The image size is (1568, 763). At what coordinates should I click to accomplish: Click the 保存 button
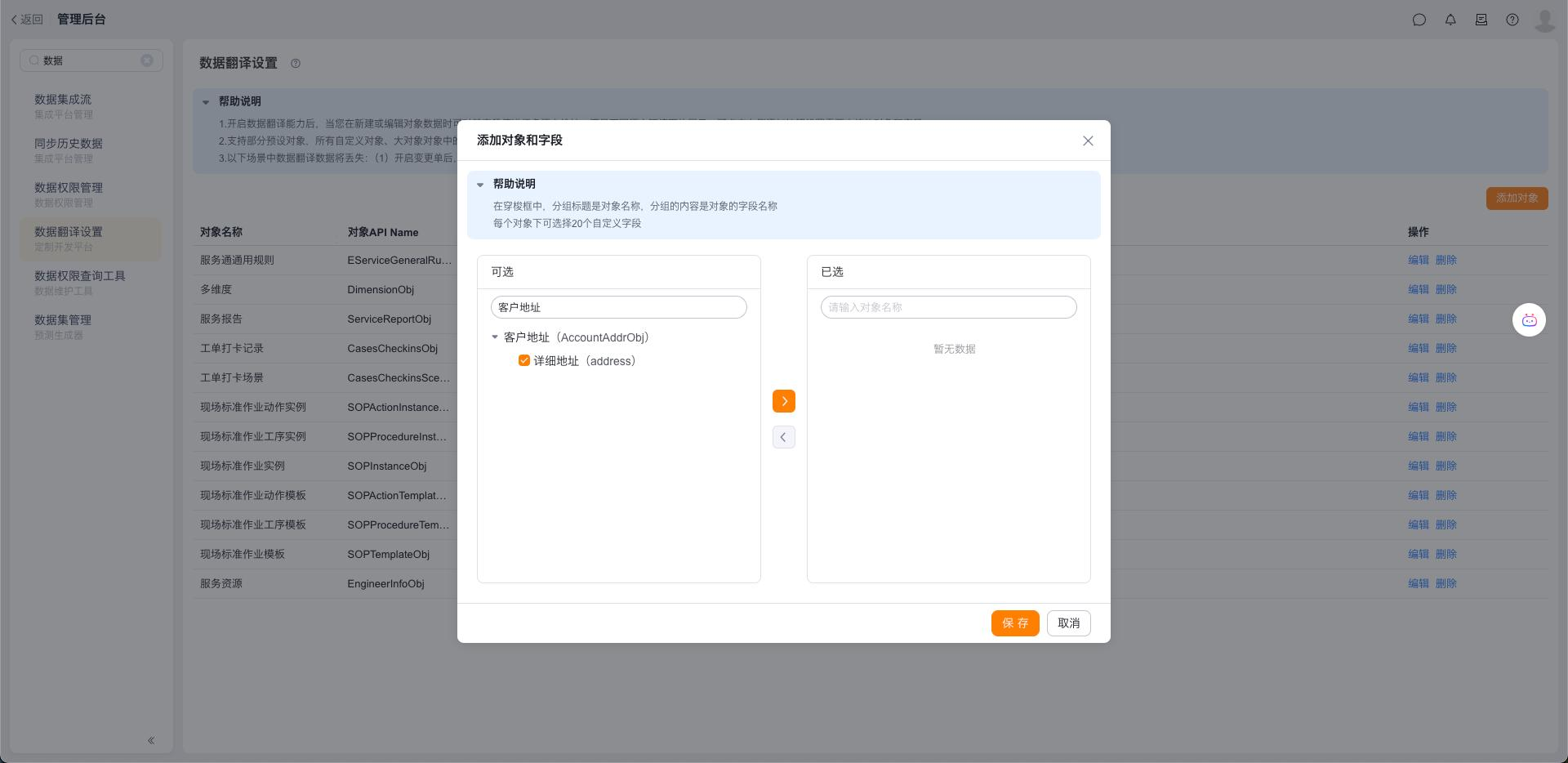coord(1015,623)
